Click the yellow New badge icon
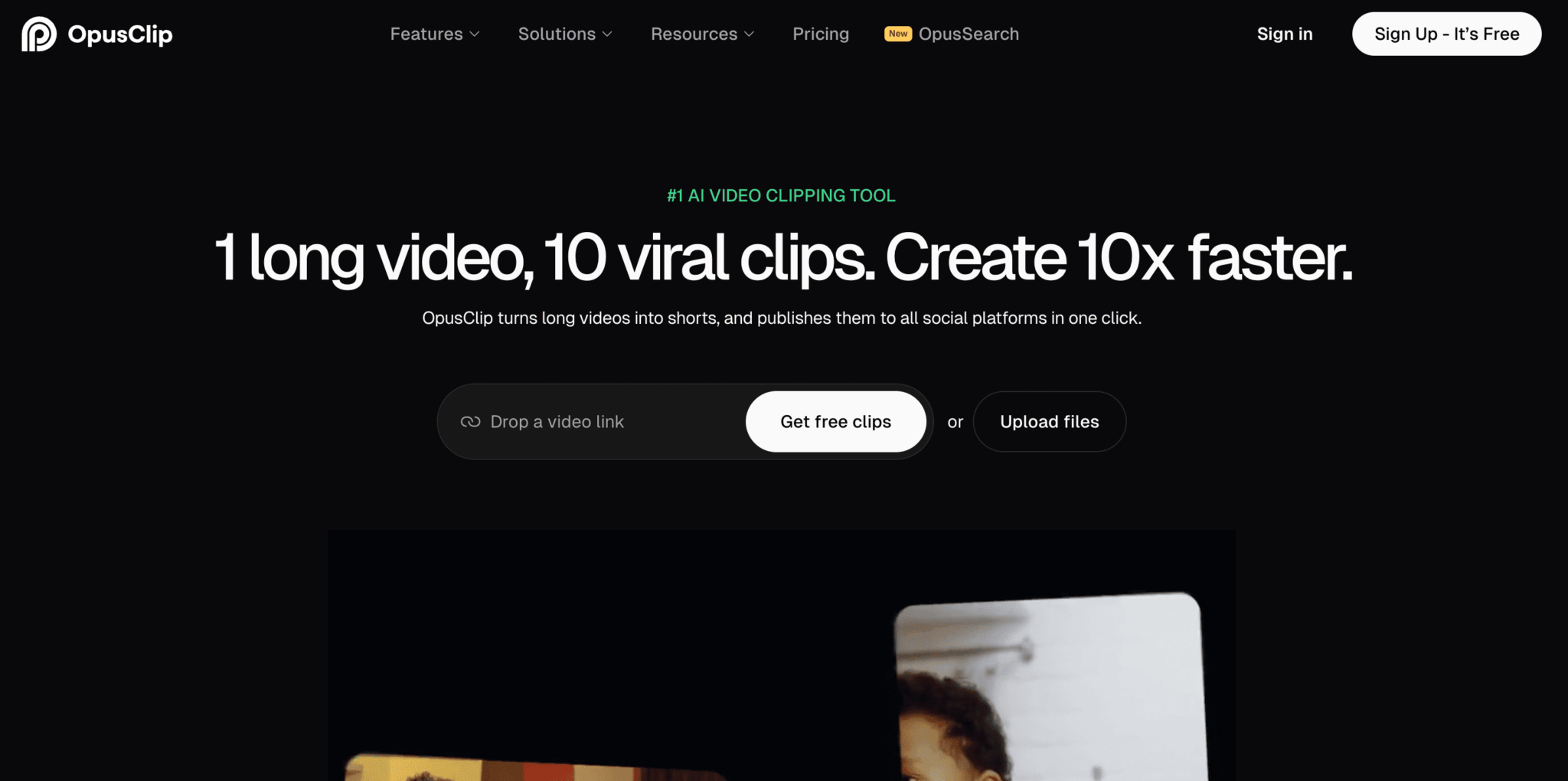This screenshot has height=781, width=1568. click(897, 34)
